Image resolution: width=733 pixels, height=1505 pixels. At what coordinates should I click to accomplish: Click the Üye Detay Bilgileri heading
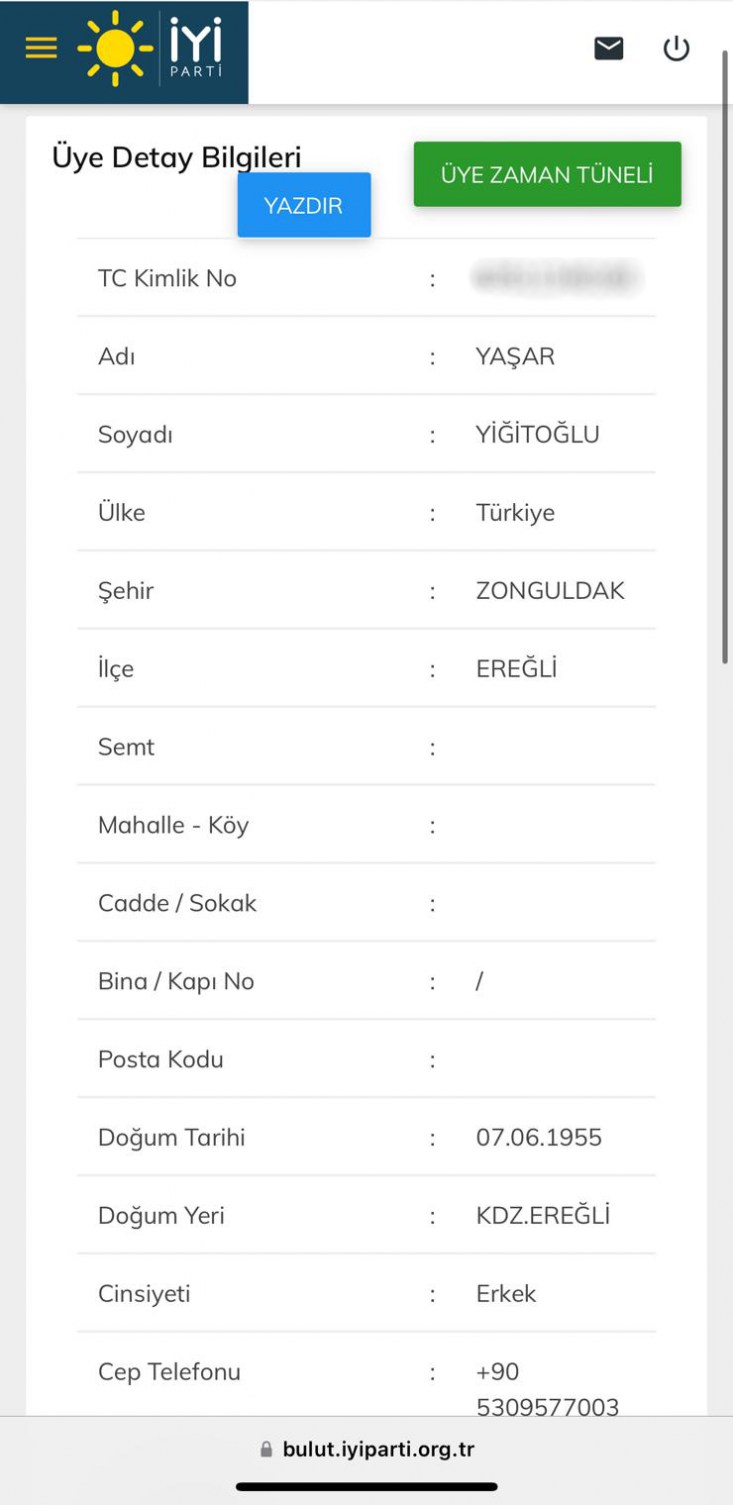click(x=176, y=157)
